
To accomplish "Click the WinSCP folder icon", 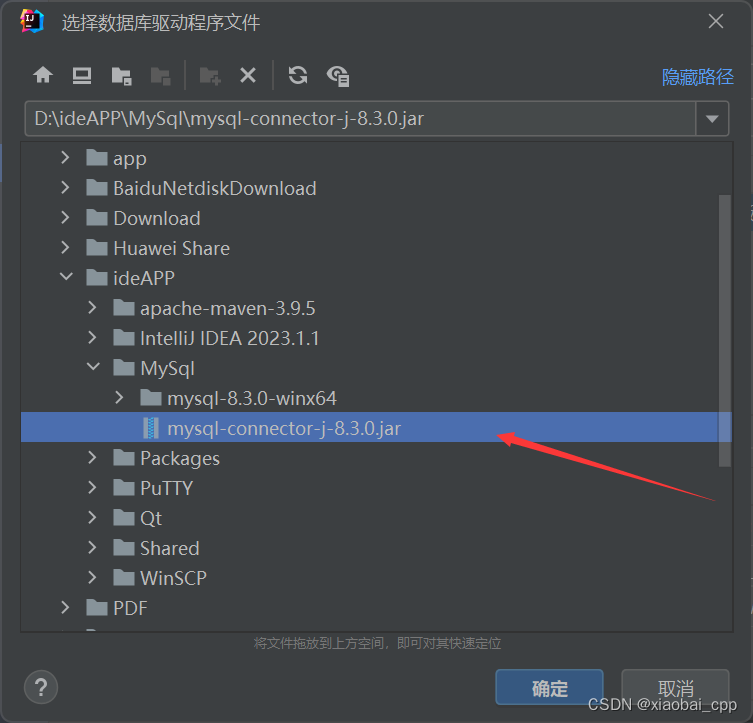I will click(x=123, y=578).
